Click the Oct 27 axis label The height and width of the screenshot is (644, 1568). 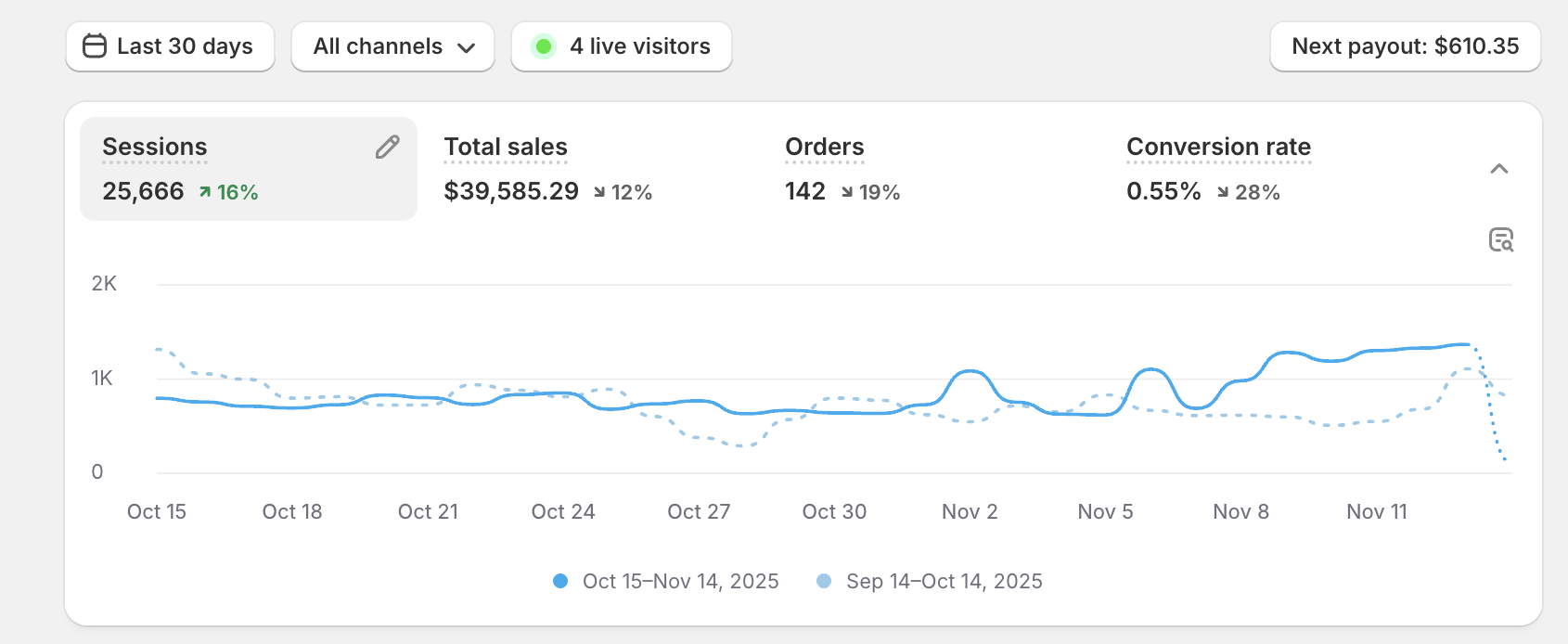(x=699, y=511)
